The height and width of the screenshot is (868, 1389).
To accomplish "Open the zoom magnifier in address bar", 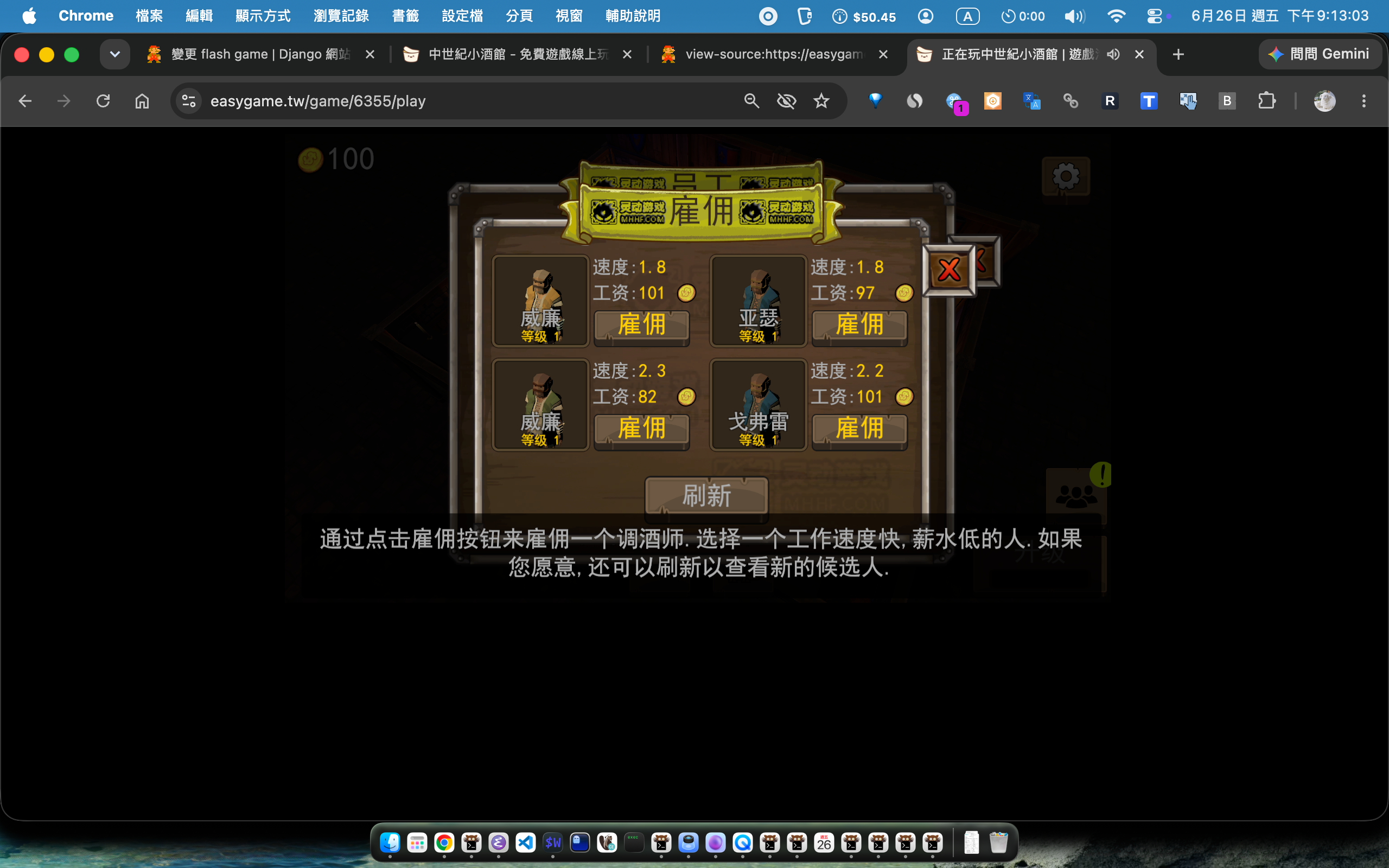I will click(751, 101).
